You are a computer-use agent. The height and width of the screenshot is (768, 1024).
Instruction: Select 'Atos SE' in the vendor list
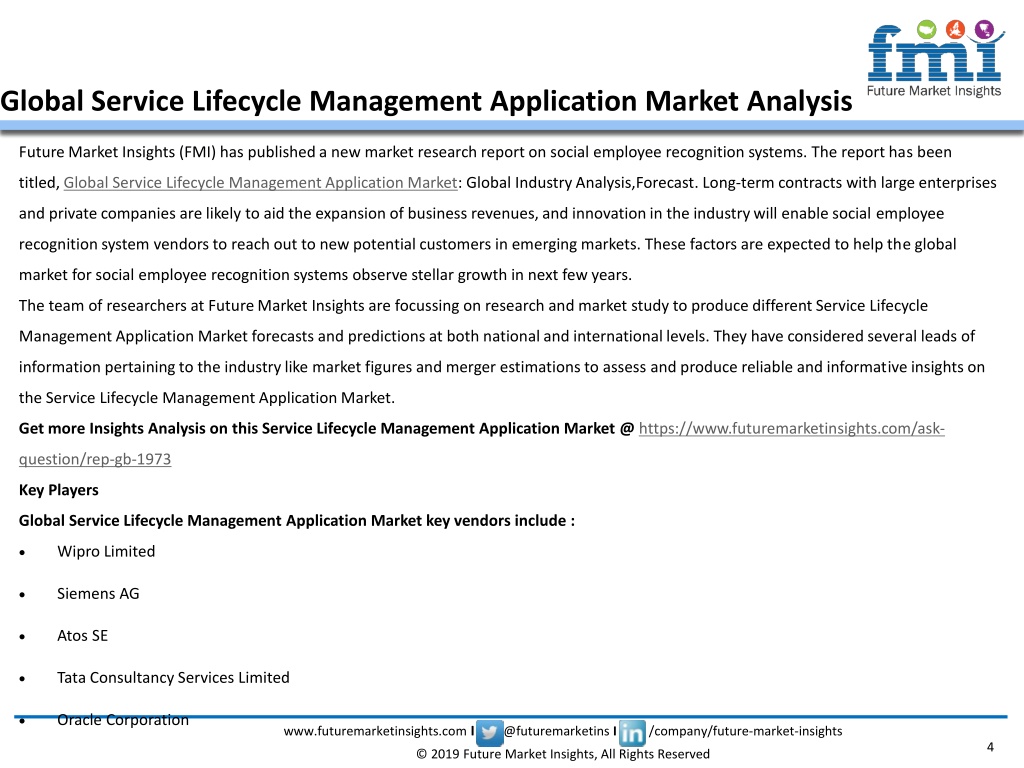pos(82,635)
